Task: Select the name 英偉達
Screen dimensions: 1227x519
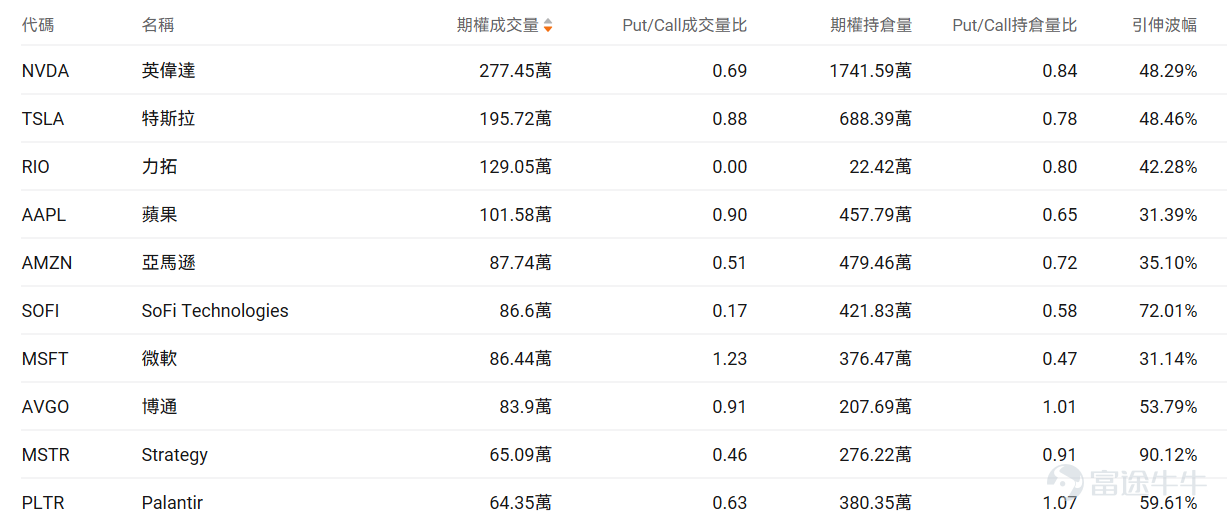Action: 169,71
